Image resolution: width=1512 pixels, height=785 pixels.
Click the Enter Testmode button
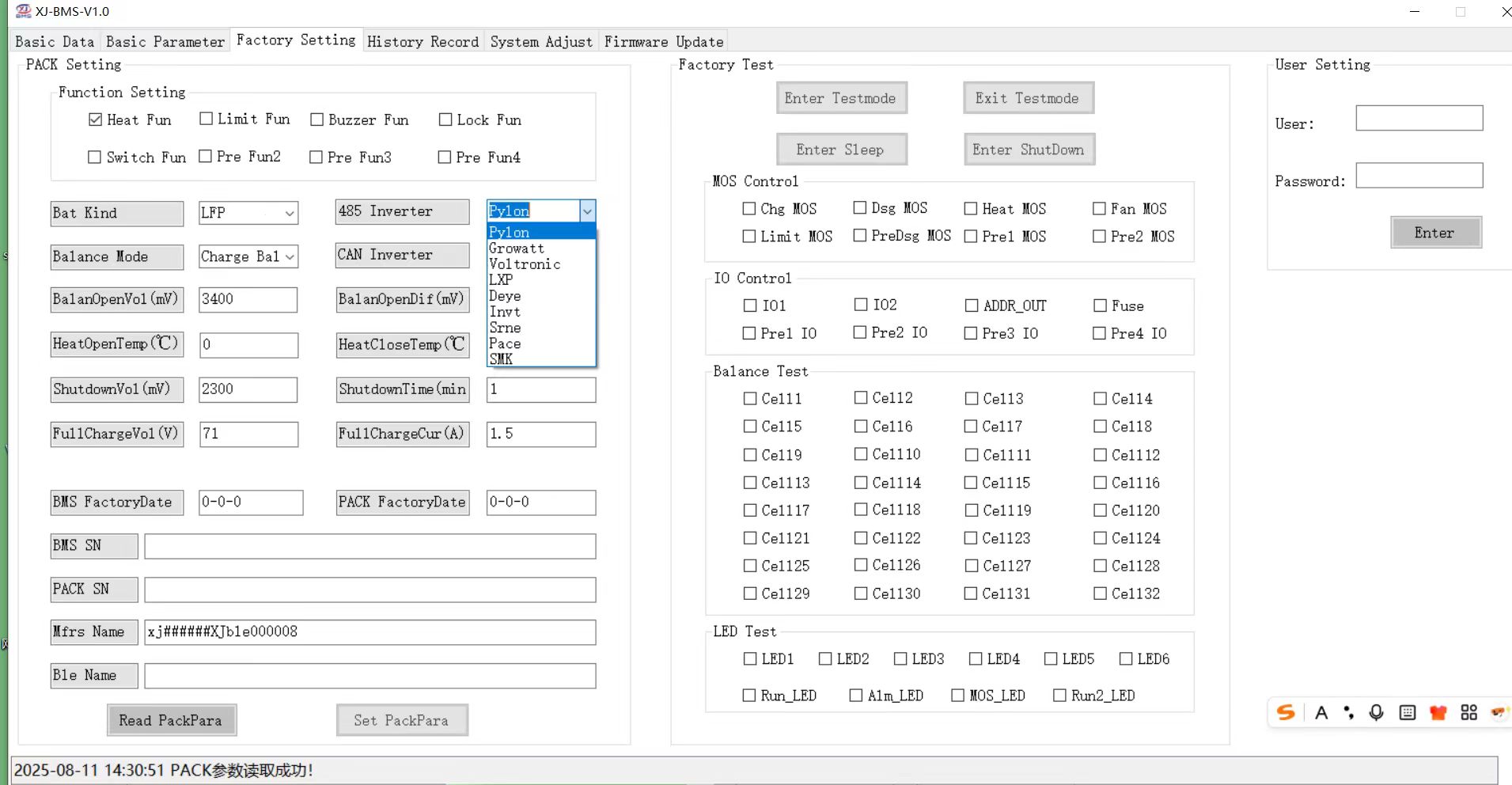pos(841,98)
